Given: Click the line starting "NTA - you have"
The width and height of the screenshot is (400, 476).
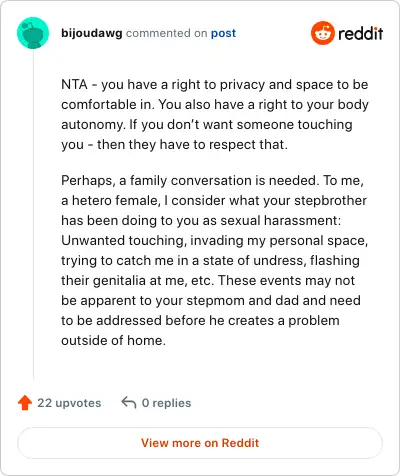Looking at the screenshot, I should [215, 85].
